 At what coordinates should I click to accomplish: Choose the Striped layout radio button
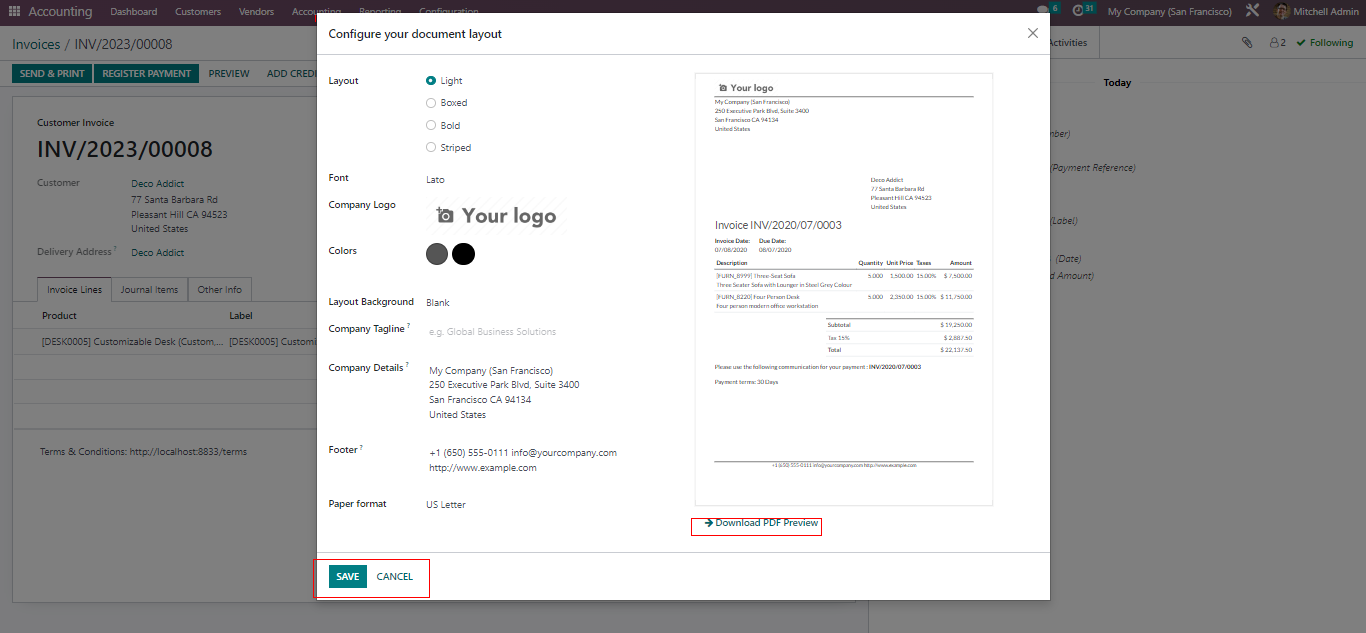tap(431, 148)
